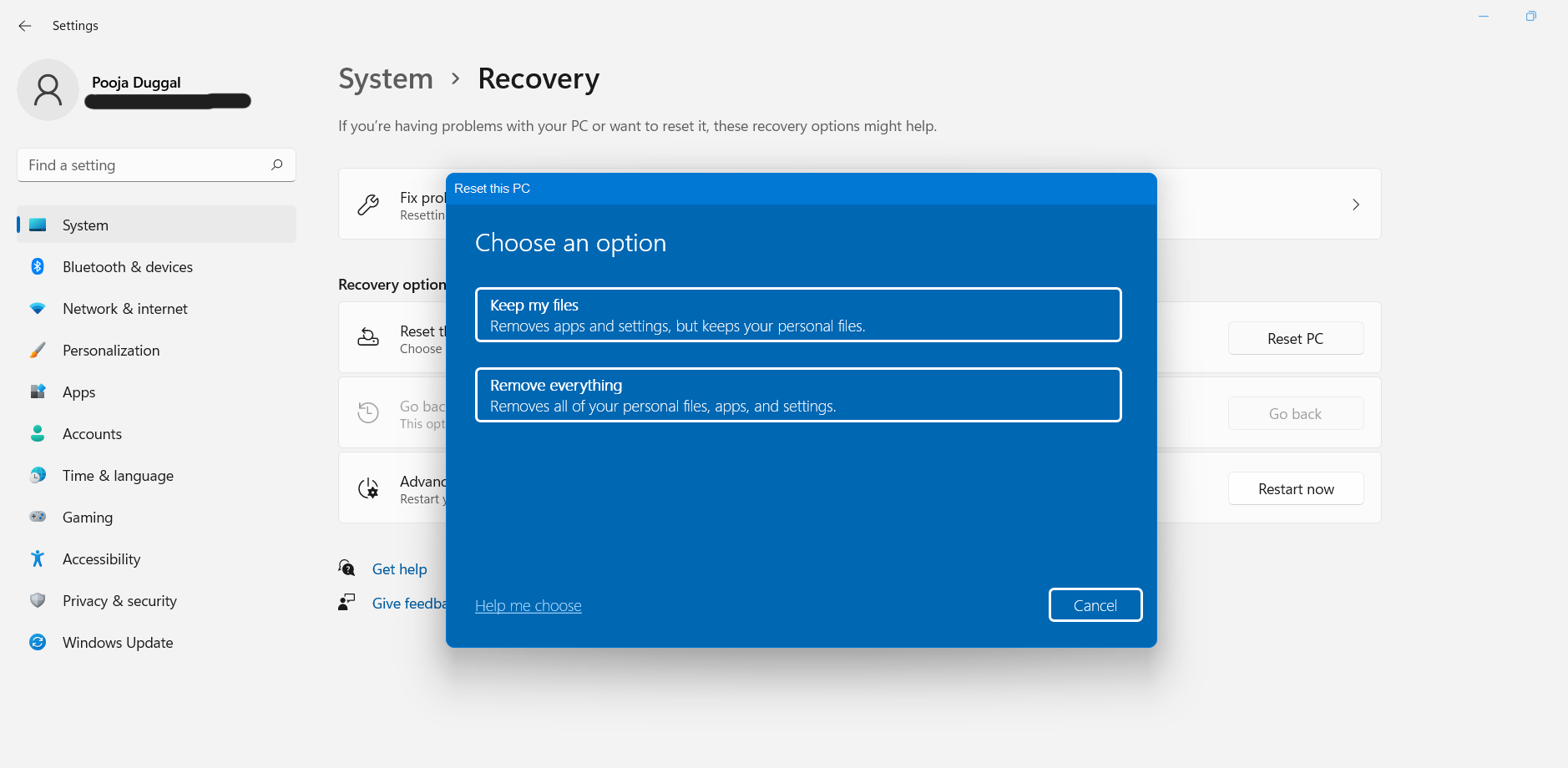This screenshot has width=1568, height=768.
Task: Click the Go back history icon
Action: [x=368, y=412]
